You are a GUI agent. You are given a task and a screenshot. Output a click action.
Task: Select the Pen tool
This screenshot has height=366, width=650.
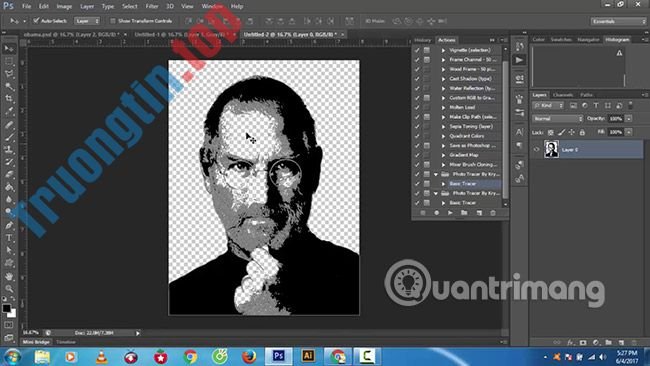pos(9,225)
